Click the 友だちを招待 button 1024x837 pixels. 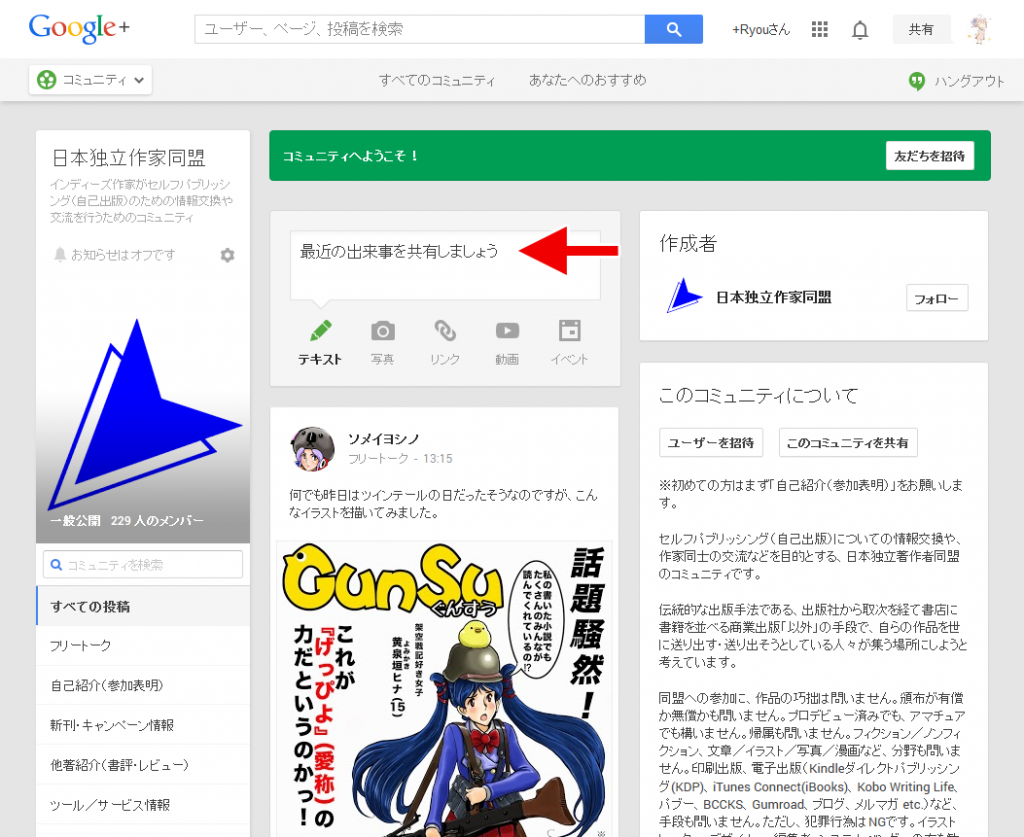(x=929, y=155)
